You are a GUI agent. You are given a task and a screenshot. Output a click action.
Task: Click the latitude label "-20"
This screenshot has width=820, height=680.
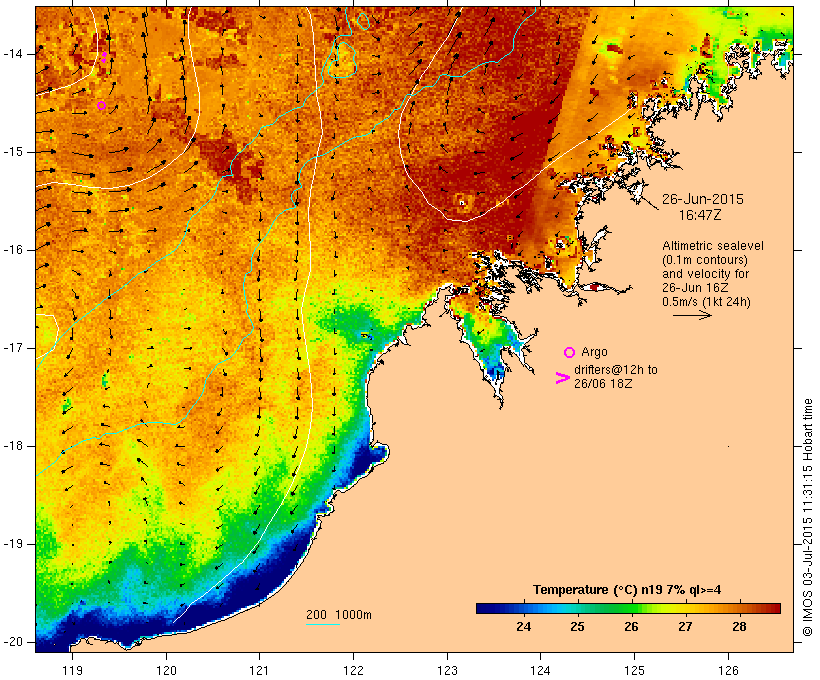pyautogui.click(x=12, y=642)
